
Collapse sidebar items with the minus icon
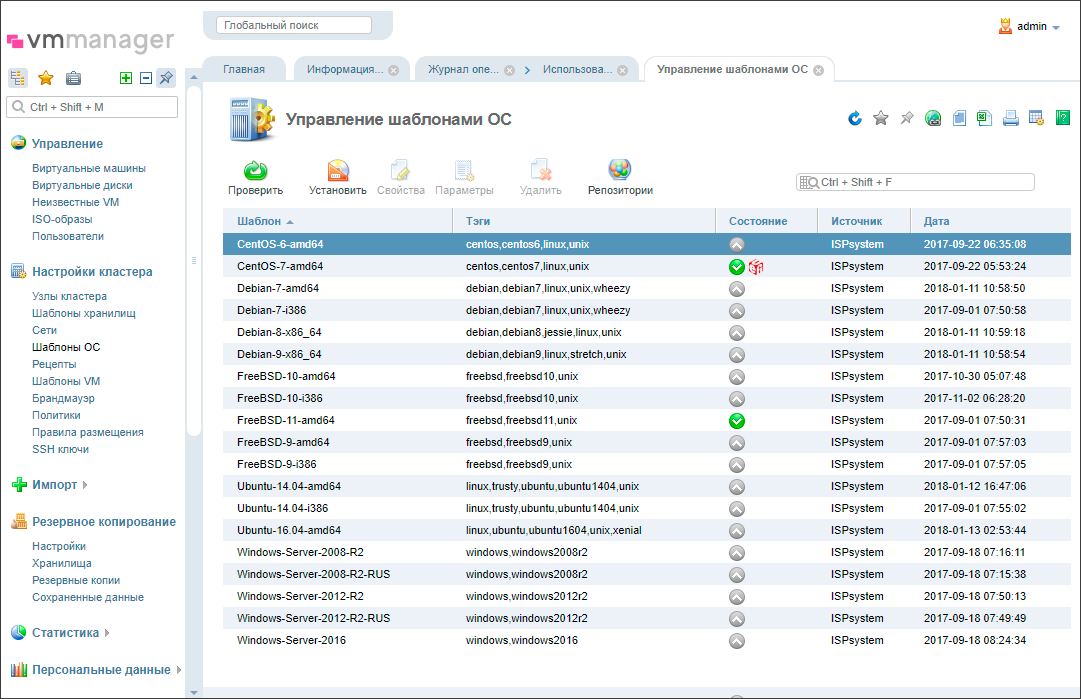click(x=146, y=77)
